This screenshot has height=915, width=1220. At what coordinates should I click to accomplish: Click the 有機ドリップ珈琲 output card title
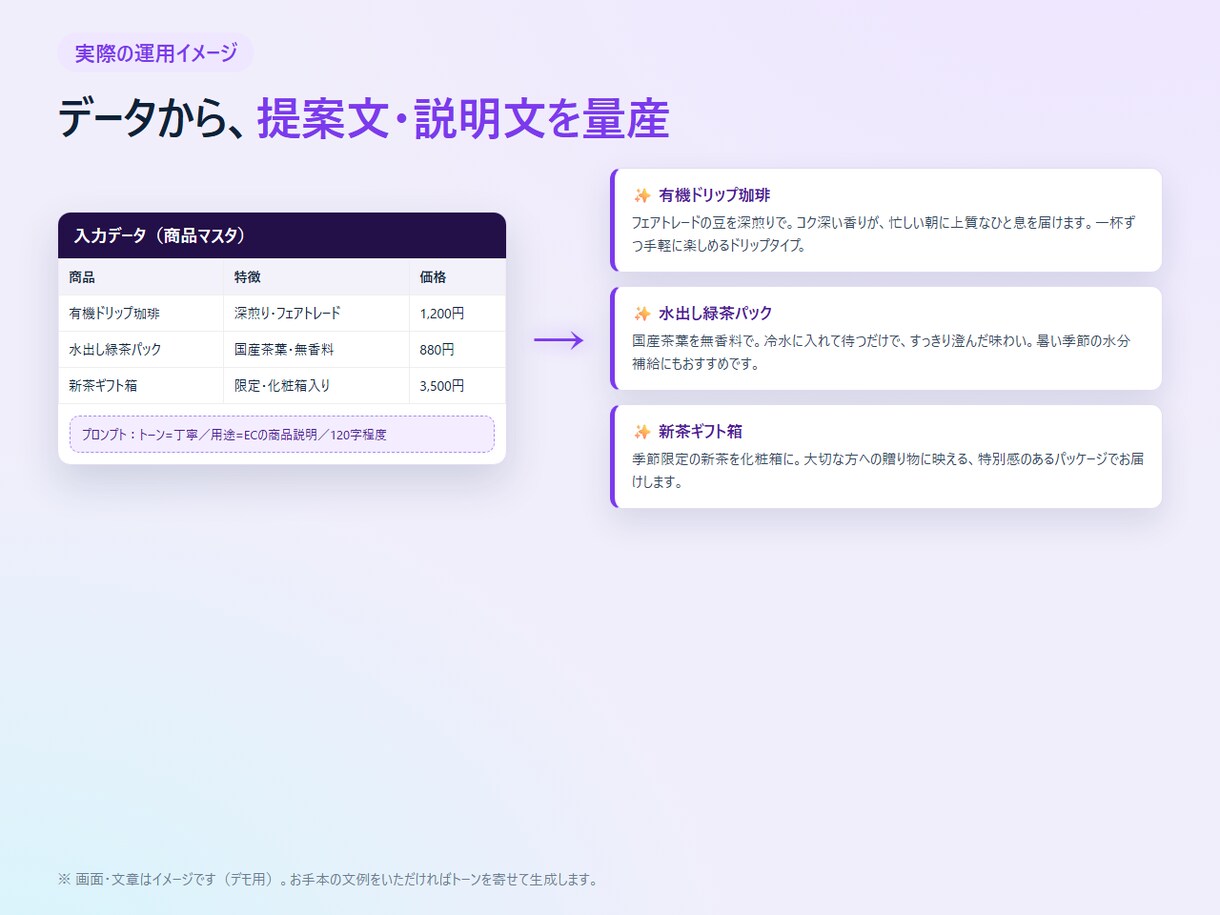(714, 195)
